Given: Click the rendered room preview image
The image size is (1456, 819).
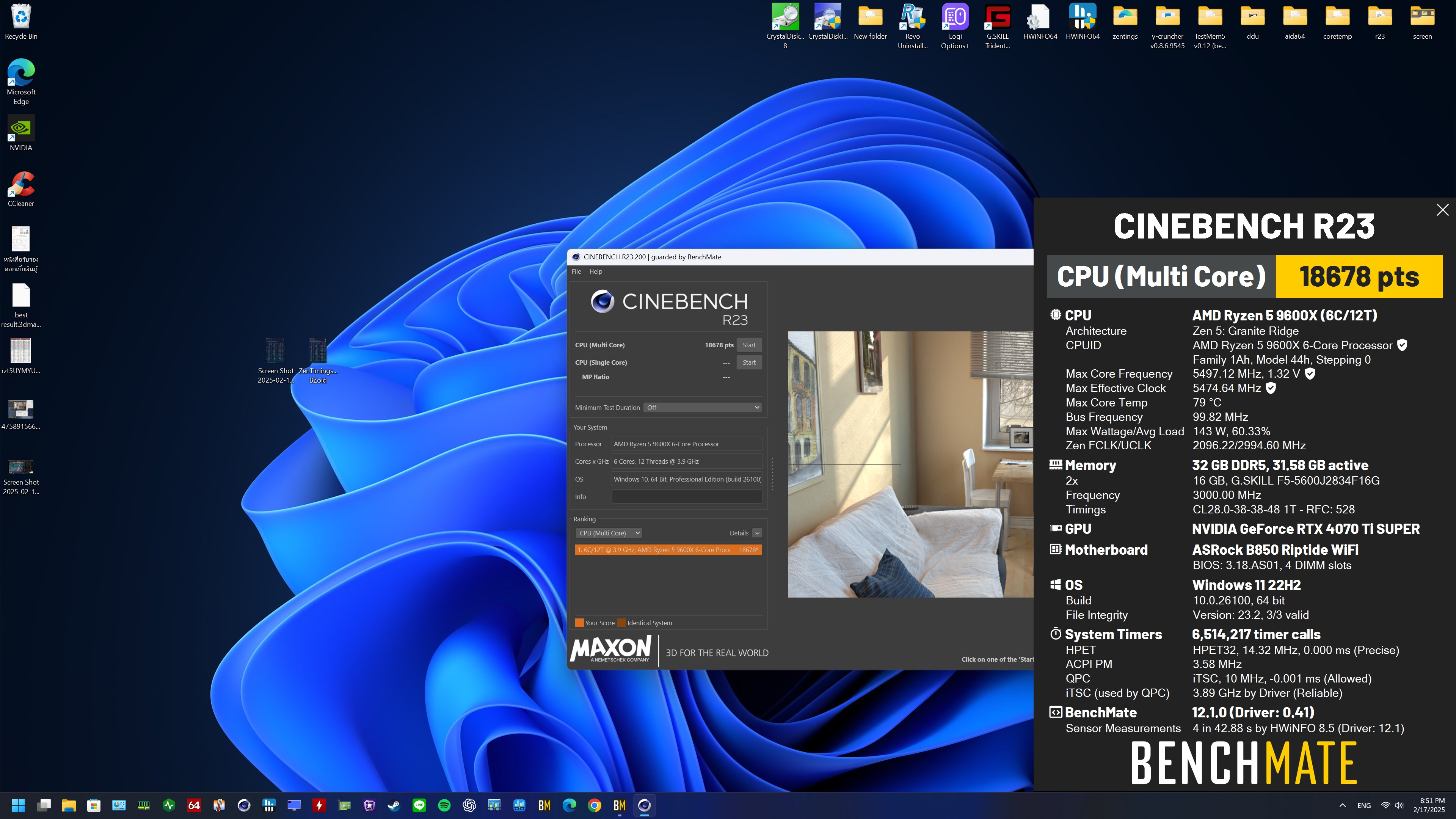Looking at the screenshot, I should (x=910, y=464).
